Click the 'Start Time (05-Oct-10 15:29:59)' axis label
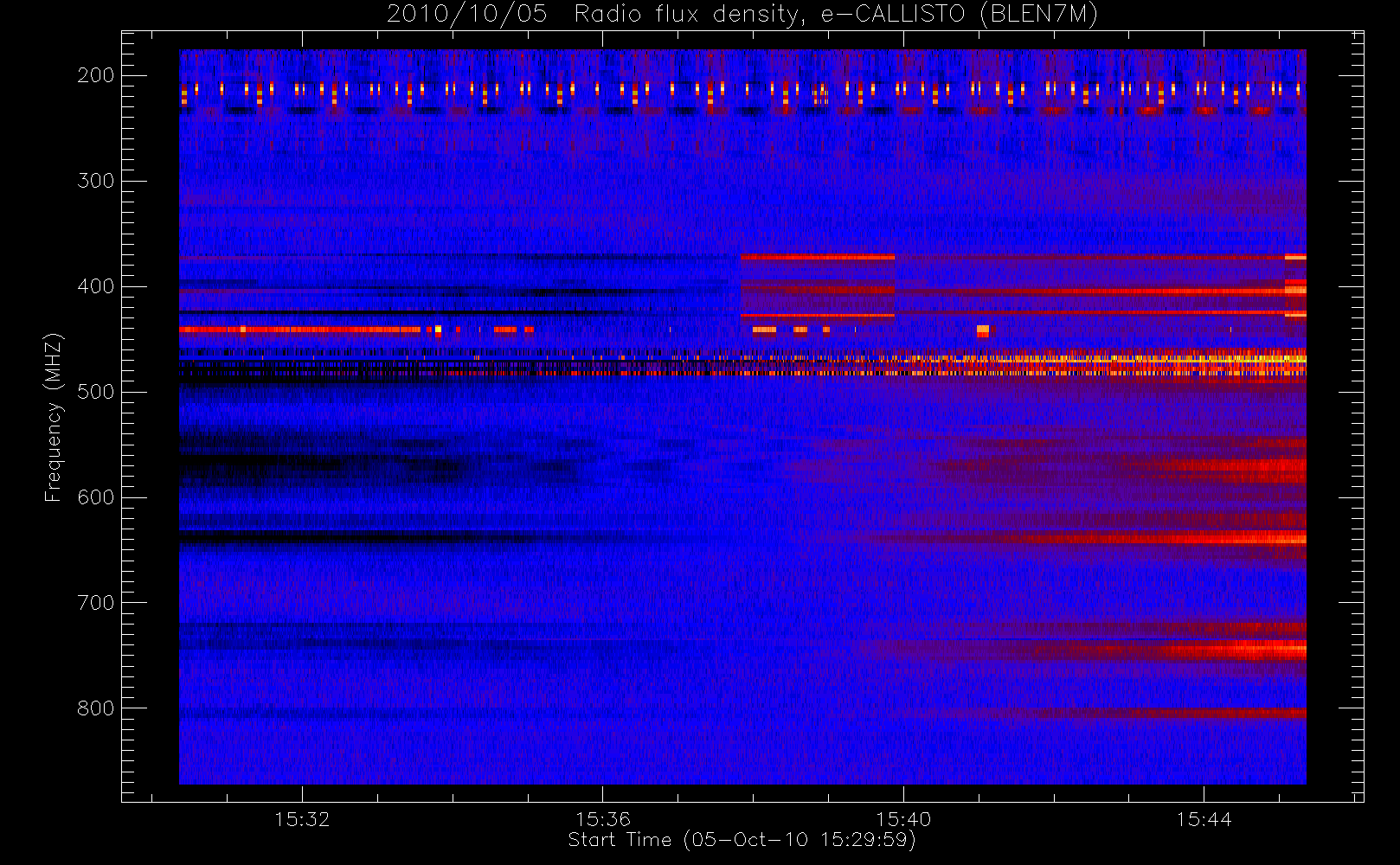The width and height of the screenshot is (1400, 865). point(742,840)
